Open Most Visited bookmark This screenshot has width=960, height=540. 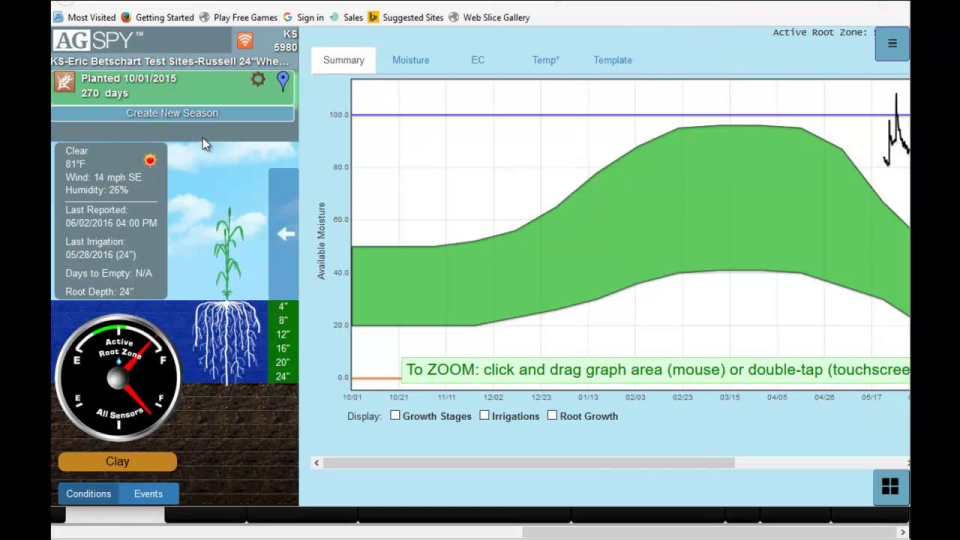pos(84,17)
